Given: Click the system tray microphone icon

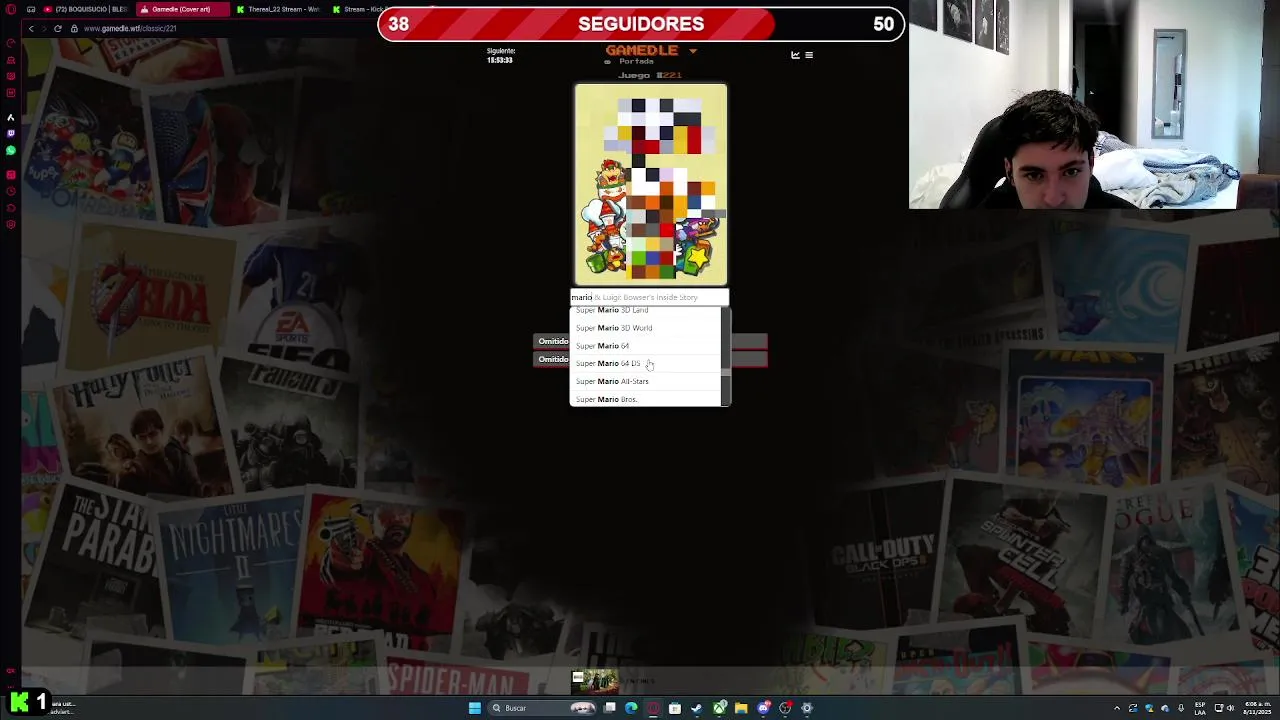Looking at the screenshot, I should pyautogui.click(x=1181, y=708).
